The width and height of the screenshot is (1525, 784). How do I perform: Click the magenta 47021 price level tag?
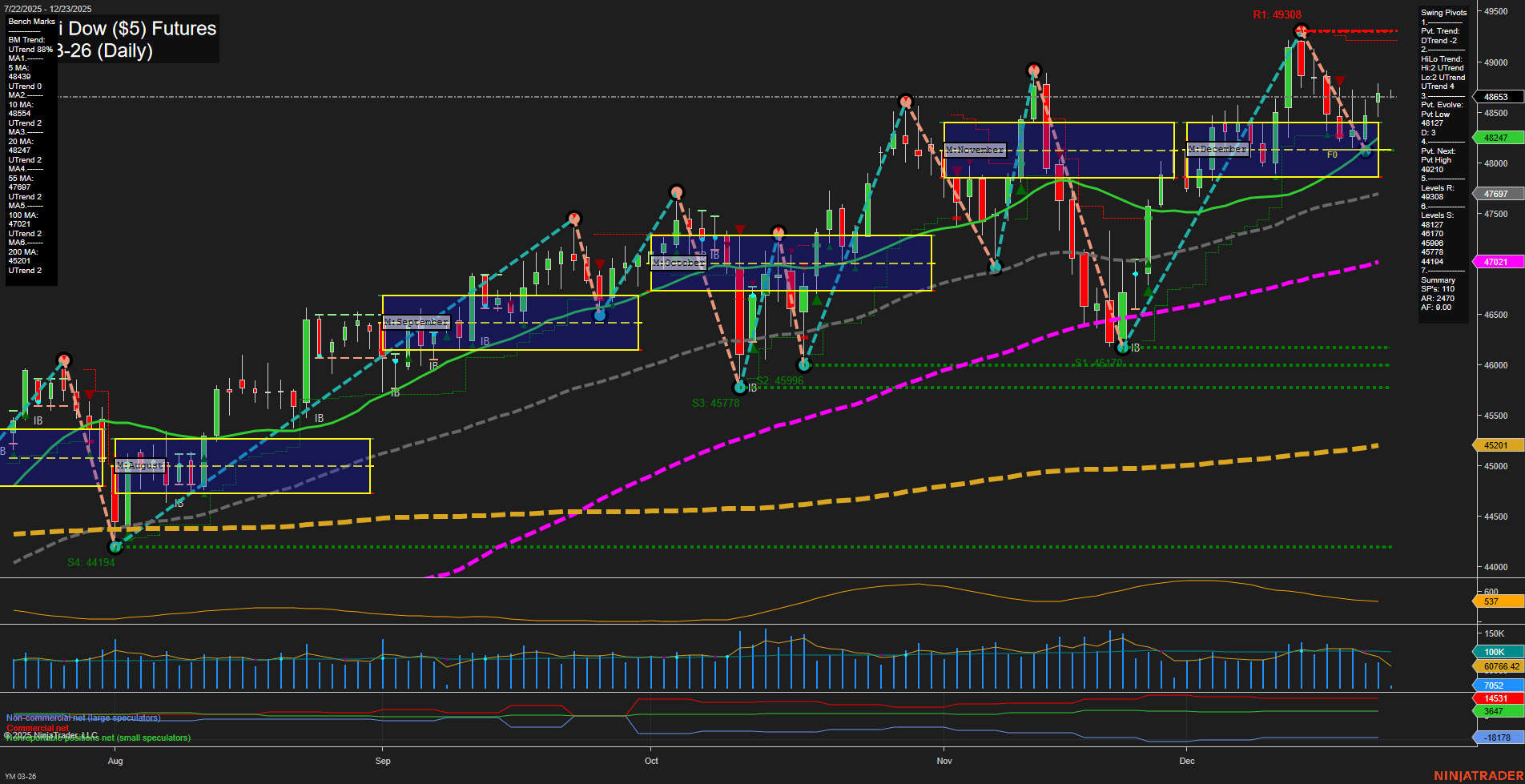pos(1496,262)
